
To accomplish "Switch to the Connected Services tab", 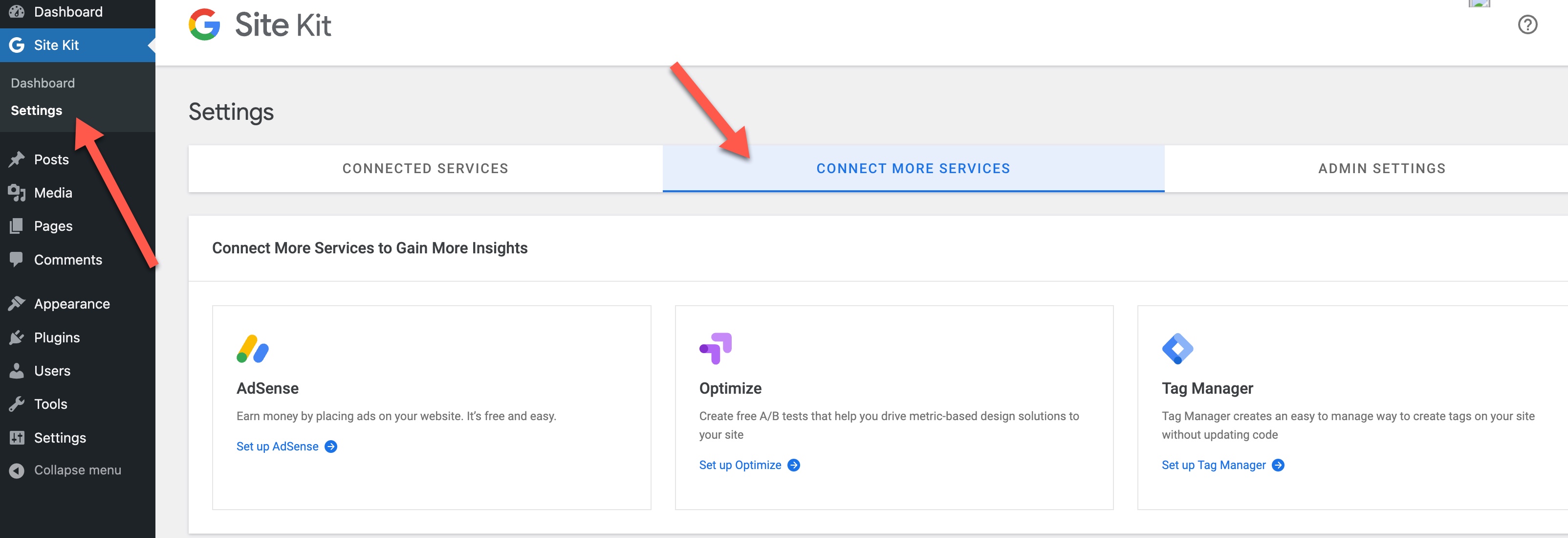I will (425, 169).
